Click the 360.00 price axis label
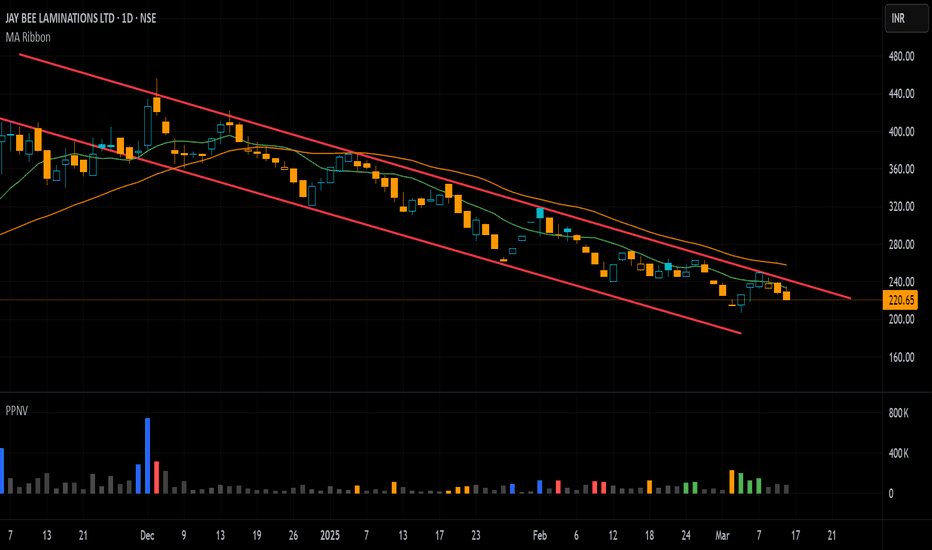Viewport: 932px width, 550px height. point(901,169)
